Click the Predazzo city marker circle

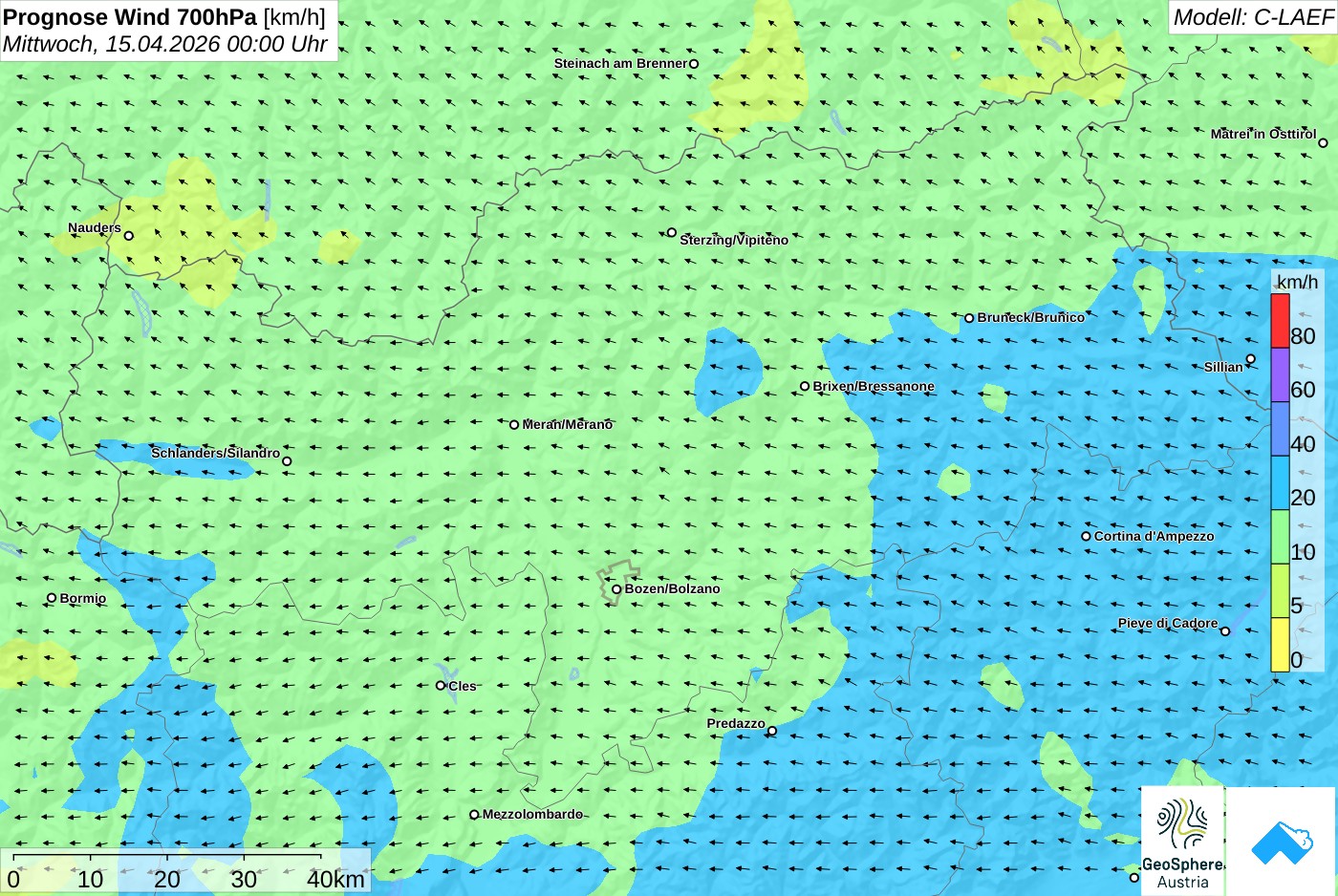(772, 732)
